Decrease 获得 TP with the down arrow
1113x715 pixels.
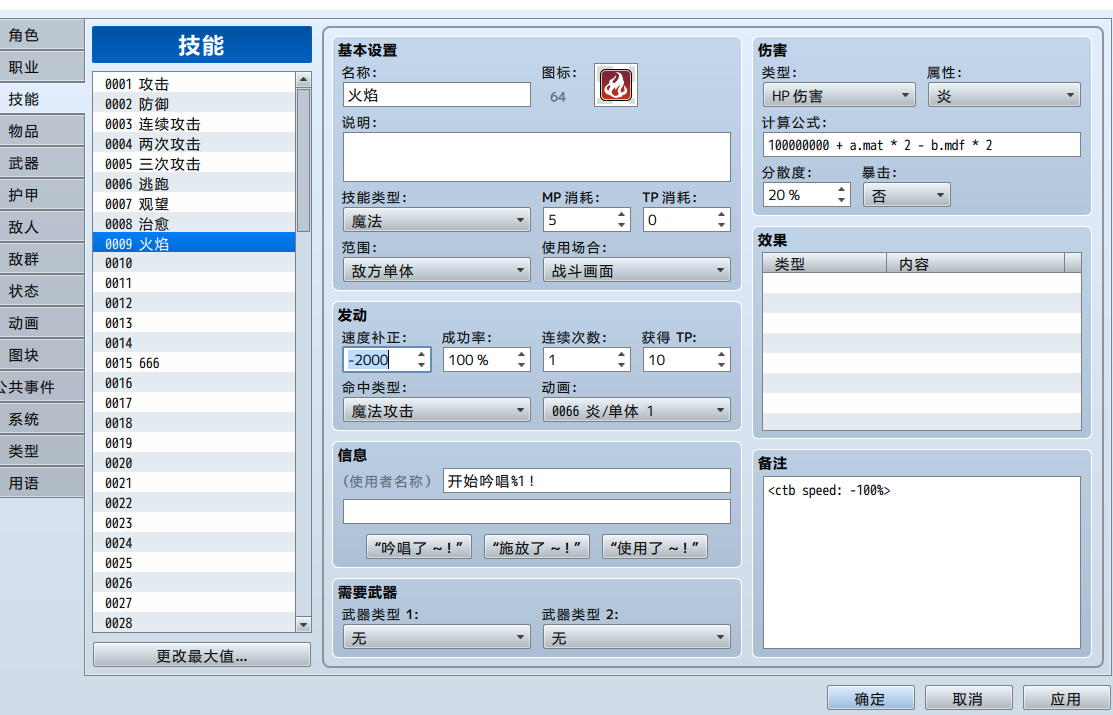[x=721, y=365]
